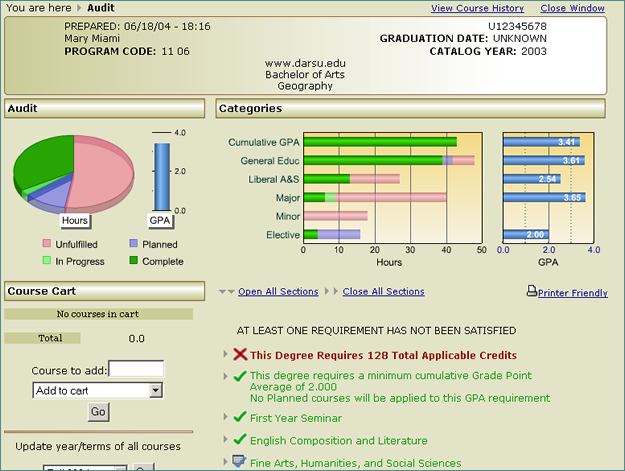Close All Sections link
625x471 pixels.
coord(383,292)
